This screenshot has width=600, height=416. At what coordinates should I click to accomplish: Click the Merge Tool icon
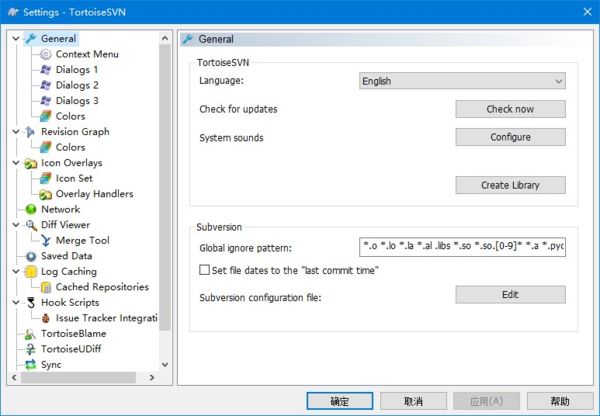click(46, 240)
